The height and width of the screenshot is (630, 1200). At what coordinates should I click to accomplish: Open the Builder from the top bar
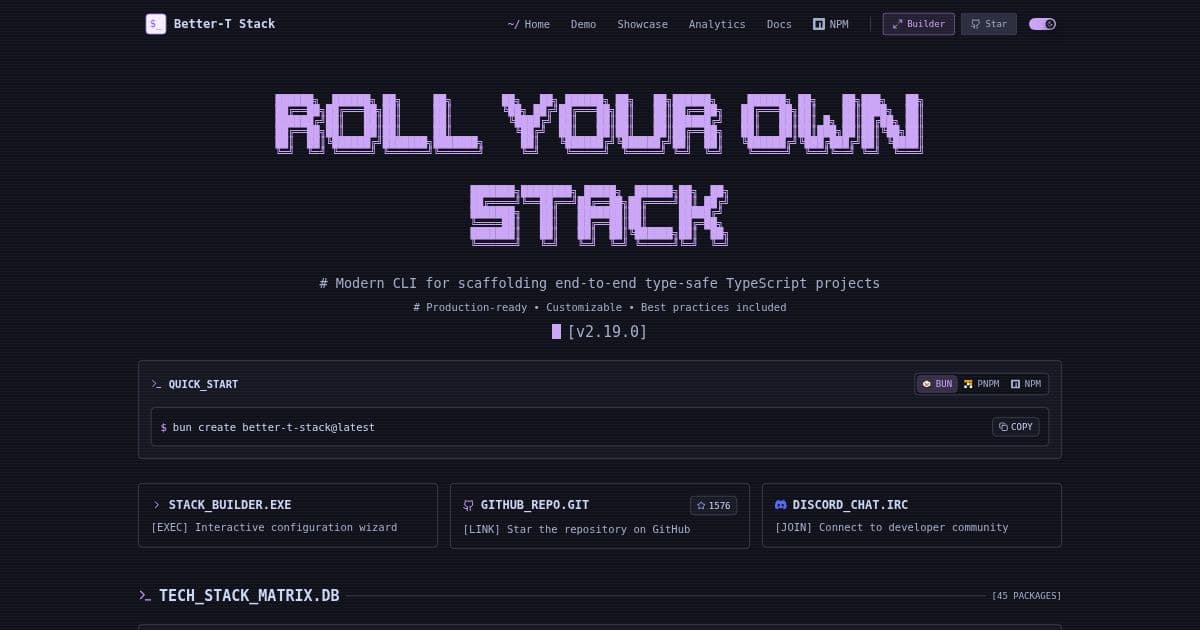pyautogui.click(x=918, y=23)
